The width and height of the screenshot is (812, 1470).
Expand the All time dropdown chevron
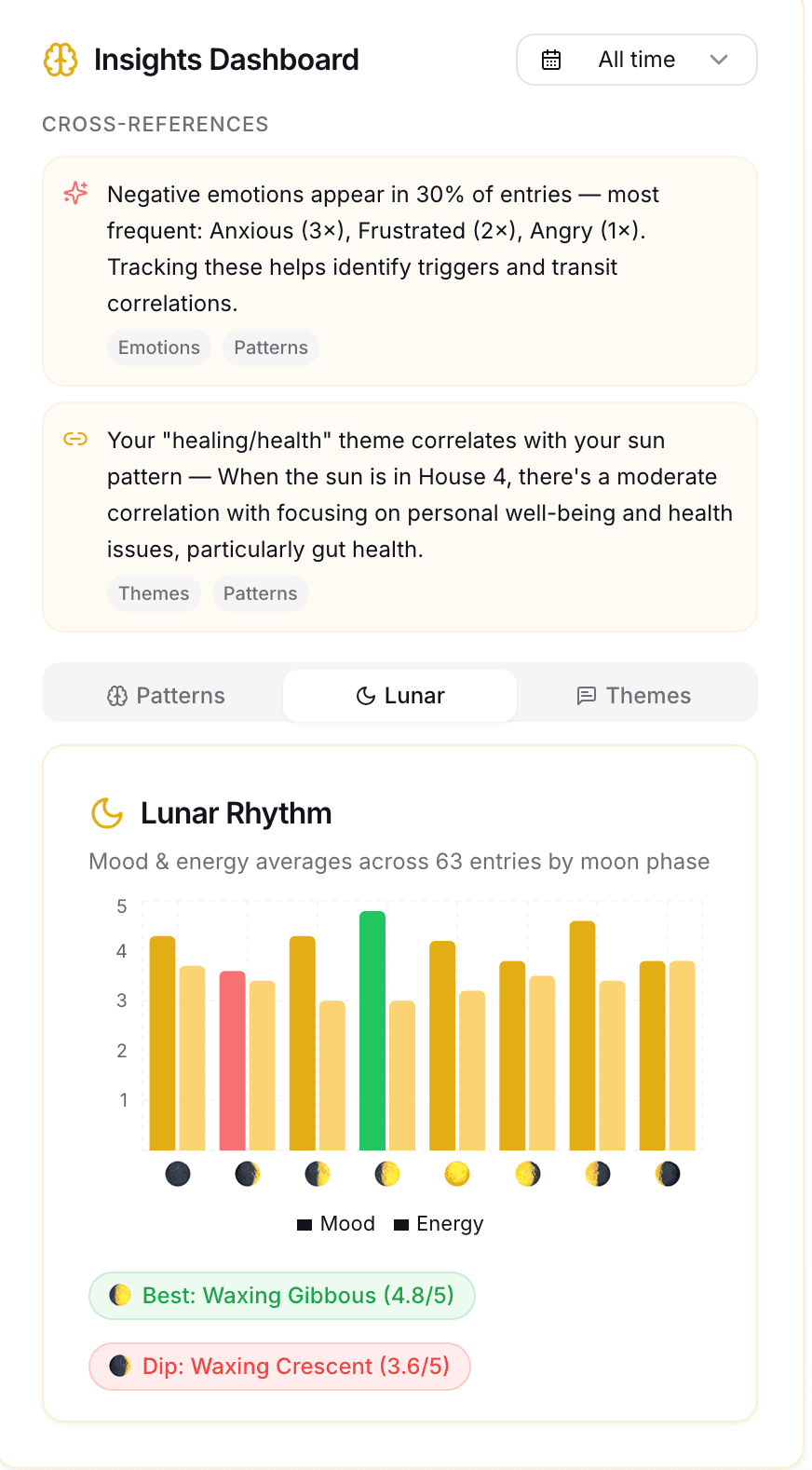tap(718, 60)
